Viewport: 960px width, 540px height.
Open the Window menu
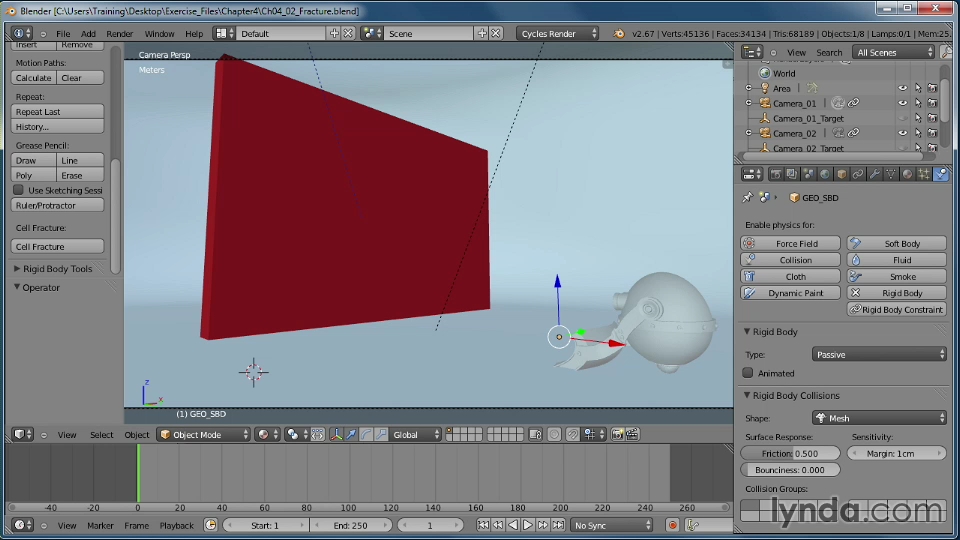[x=159, y=34]
